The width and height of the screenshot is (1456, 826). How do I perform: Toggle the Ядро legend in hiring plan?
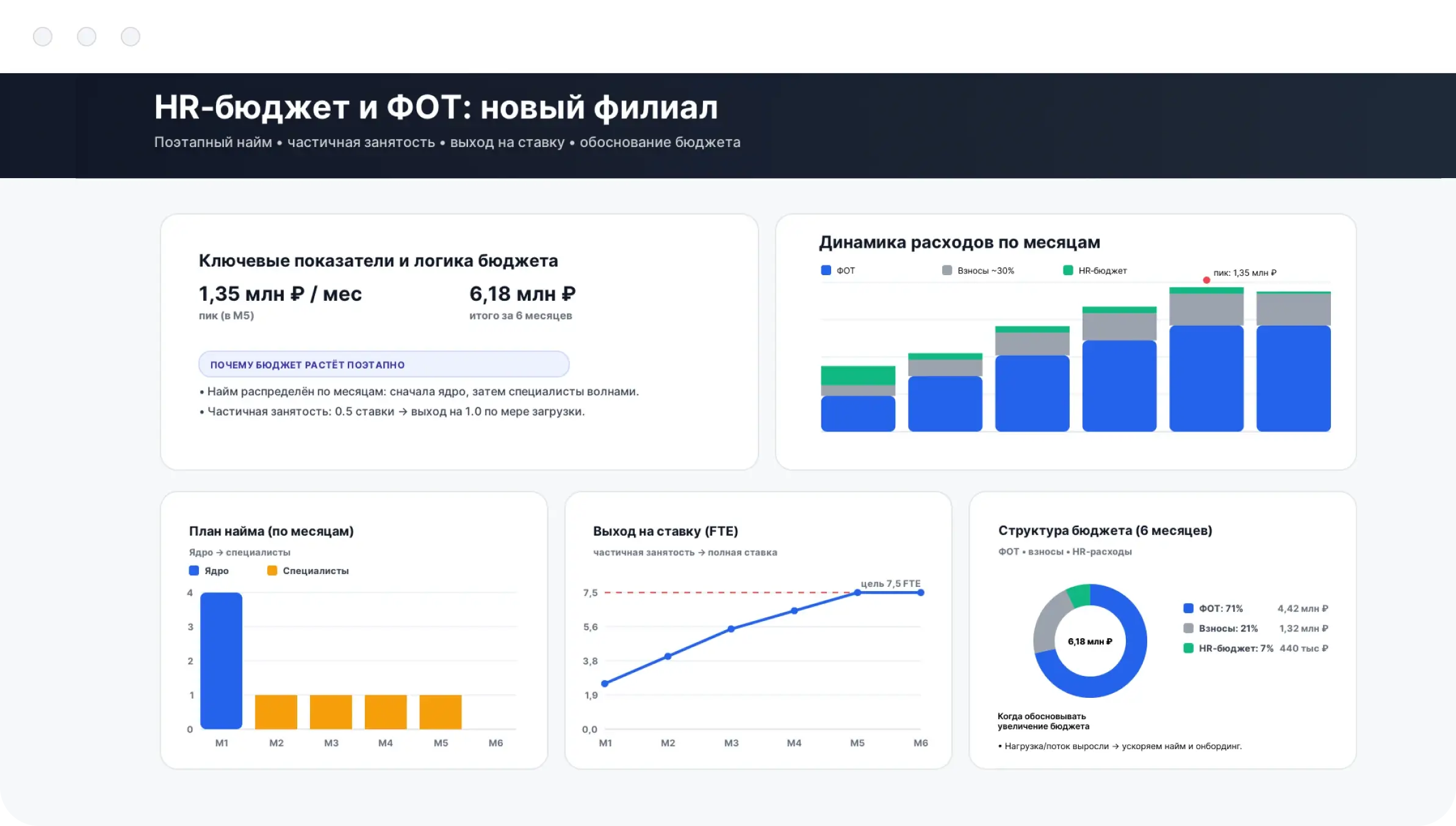[x=209, y=570]
